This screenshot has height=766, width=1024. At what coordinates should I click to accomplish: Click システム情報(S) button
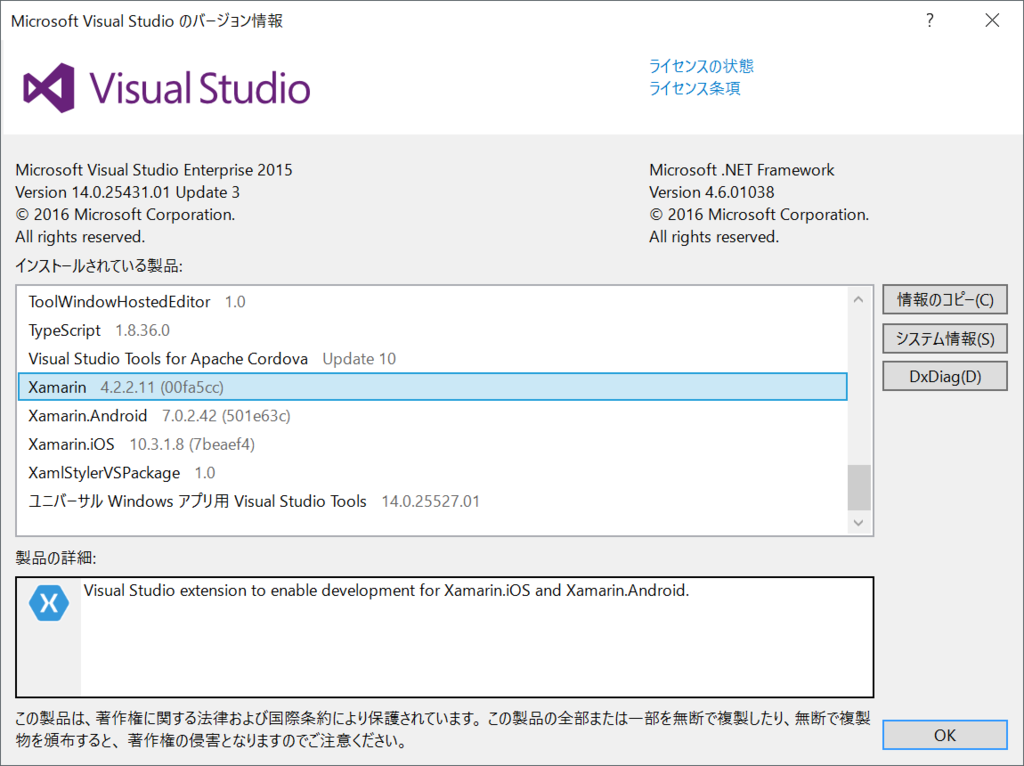[945, 338]
